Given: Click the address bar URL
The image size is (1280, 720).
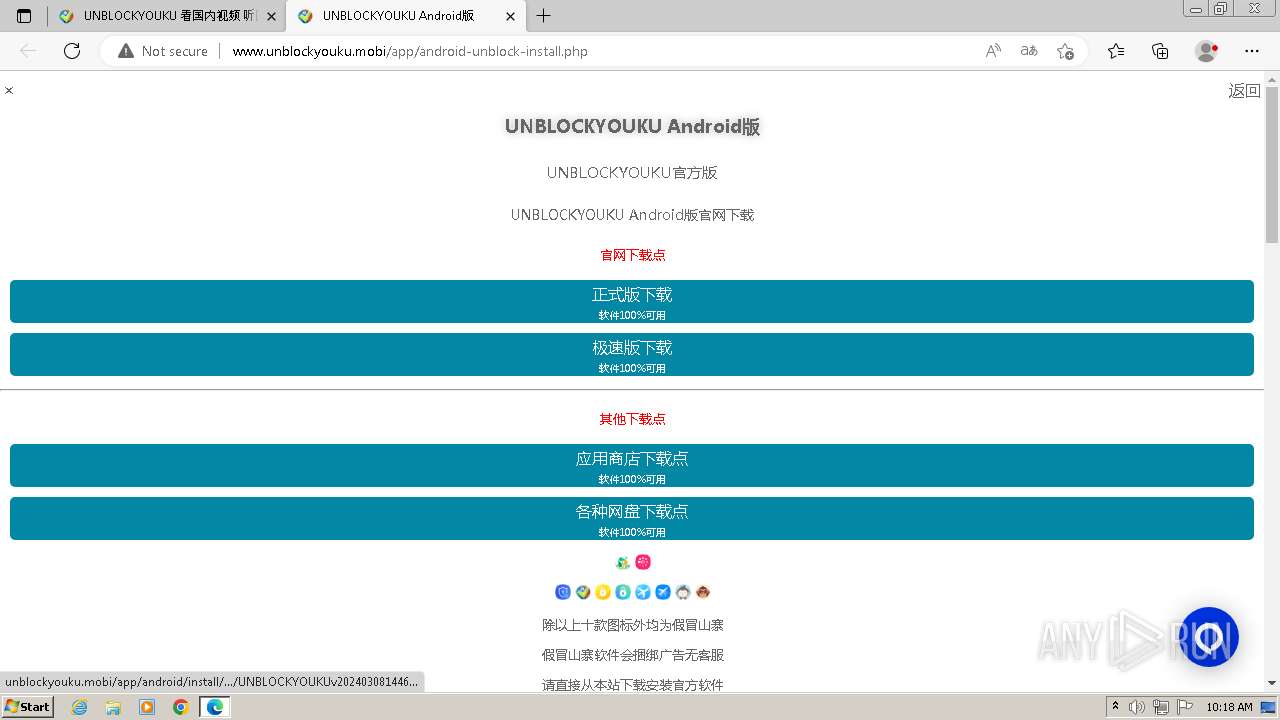Looking at the screenshot, I should (x=410, y=51).
